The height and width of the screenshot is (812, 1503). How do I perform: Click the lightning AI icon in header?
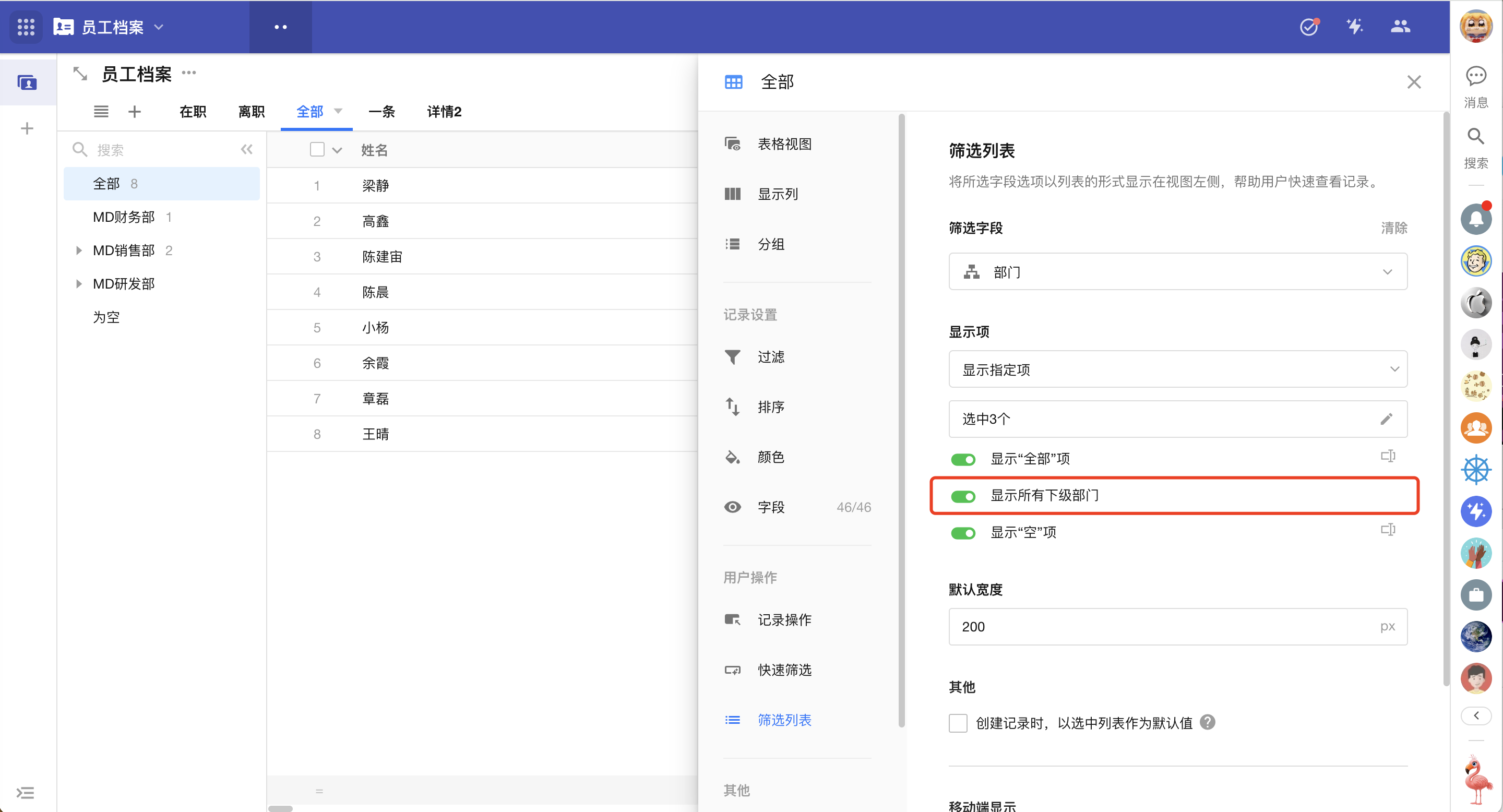pyautogui.click(x=1354, y=27)
